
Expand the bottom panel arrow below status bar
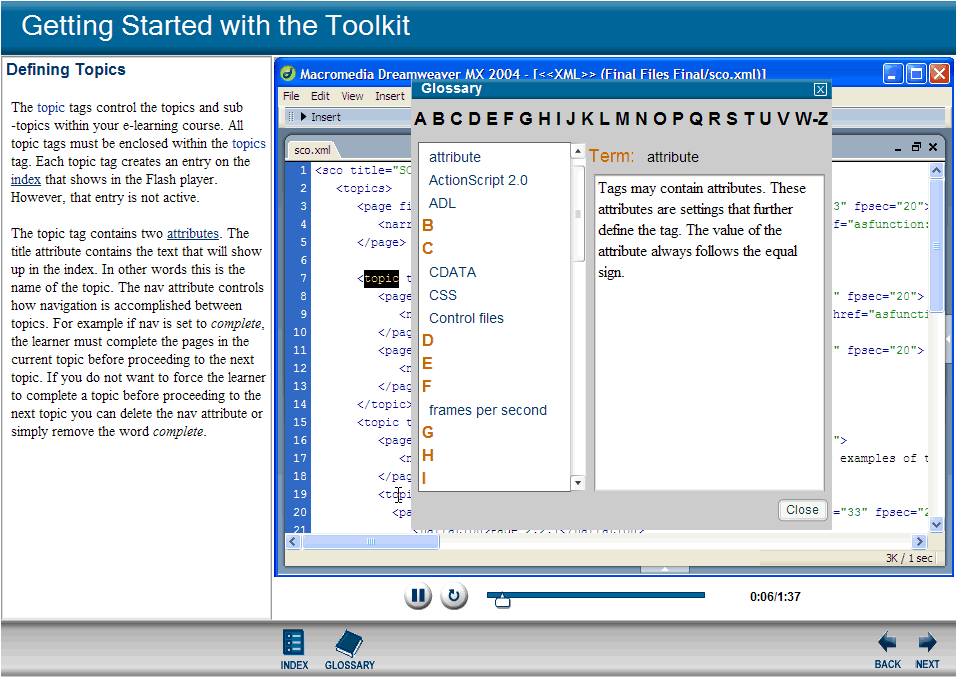coord(665,570)
